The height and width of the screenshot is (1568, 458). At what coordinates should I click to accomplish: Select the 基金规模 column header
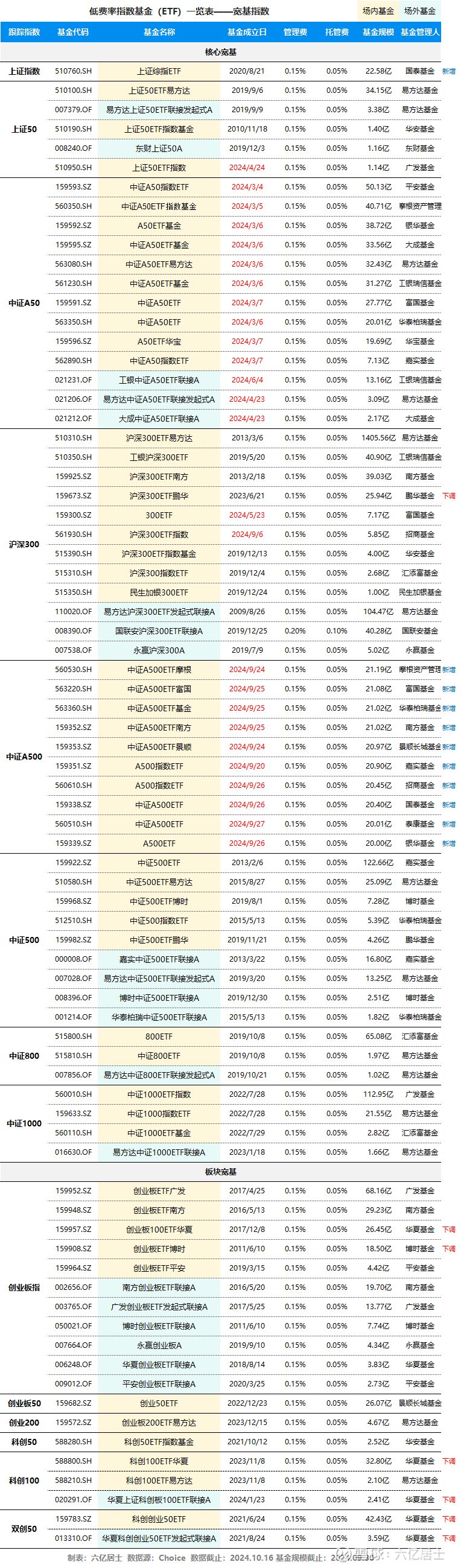coord(378,32)
